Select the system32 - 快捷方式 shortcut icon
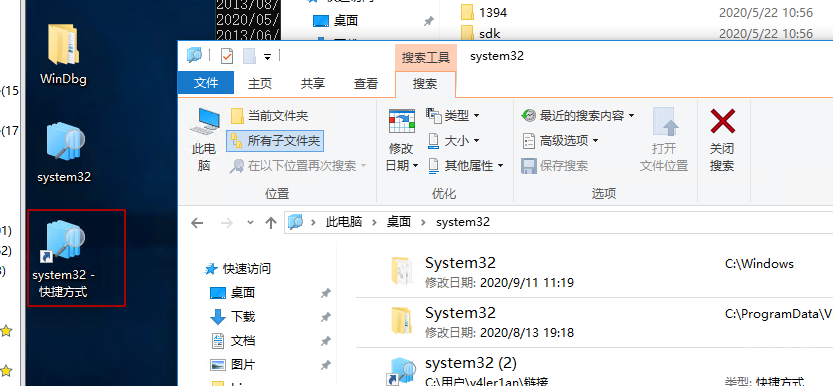 tap(64, 258)
